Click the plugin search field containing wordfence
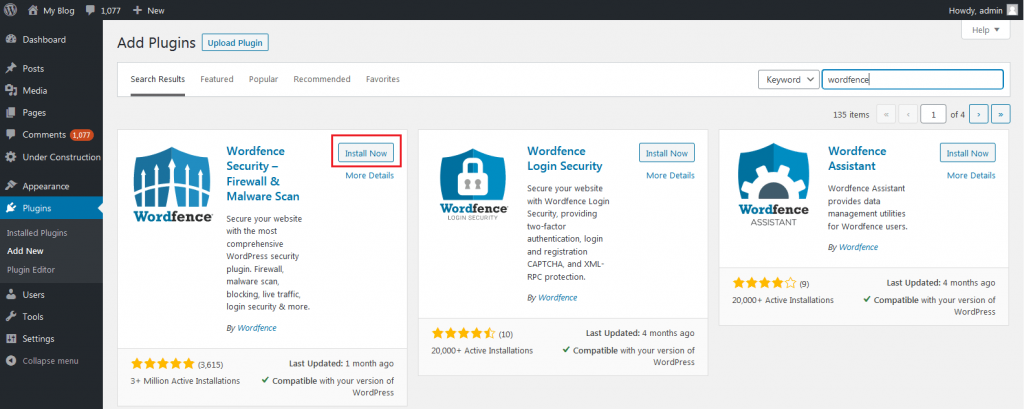The image size is (1024, 409). coord(912,80)
